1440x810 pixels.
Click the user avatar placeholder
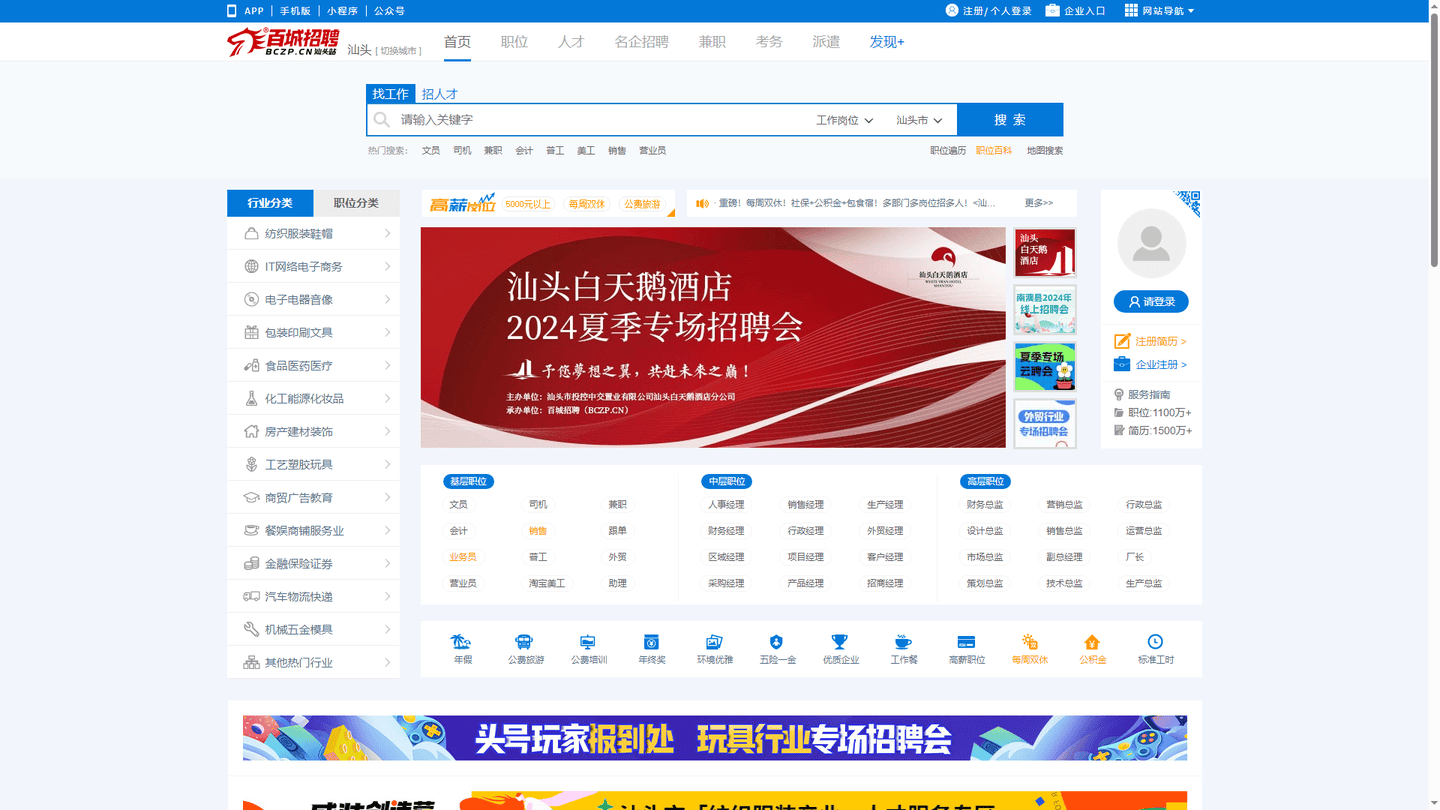point(1151,243)
